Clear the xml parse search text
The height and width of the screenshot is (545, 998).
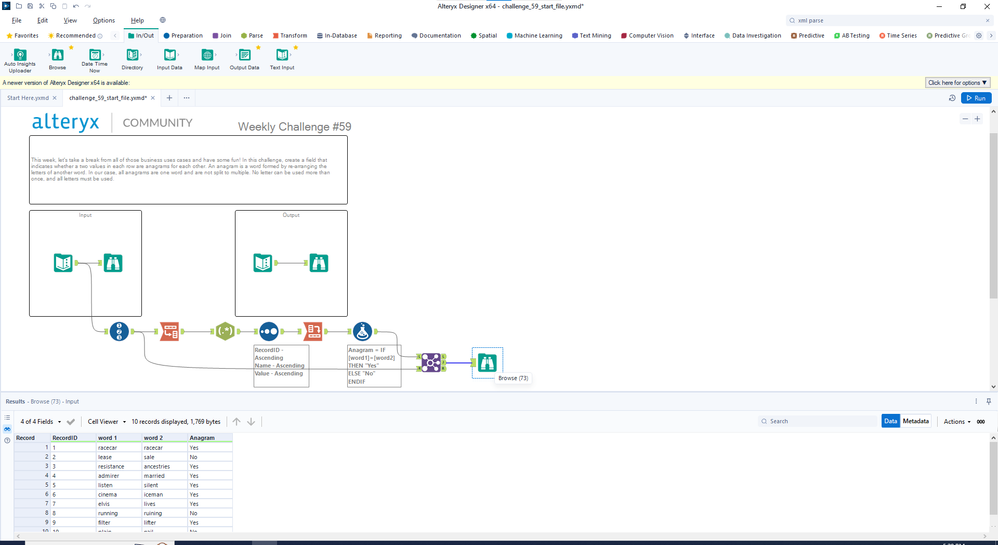point(988,20)
